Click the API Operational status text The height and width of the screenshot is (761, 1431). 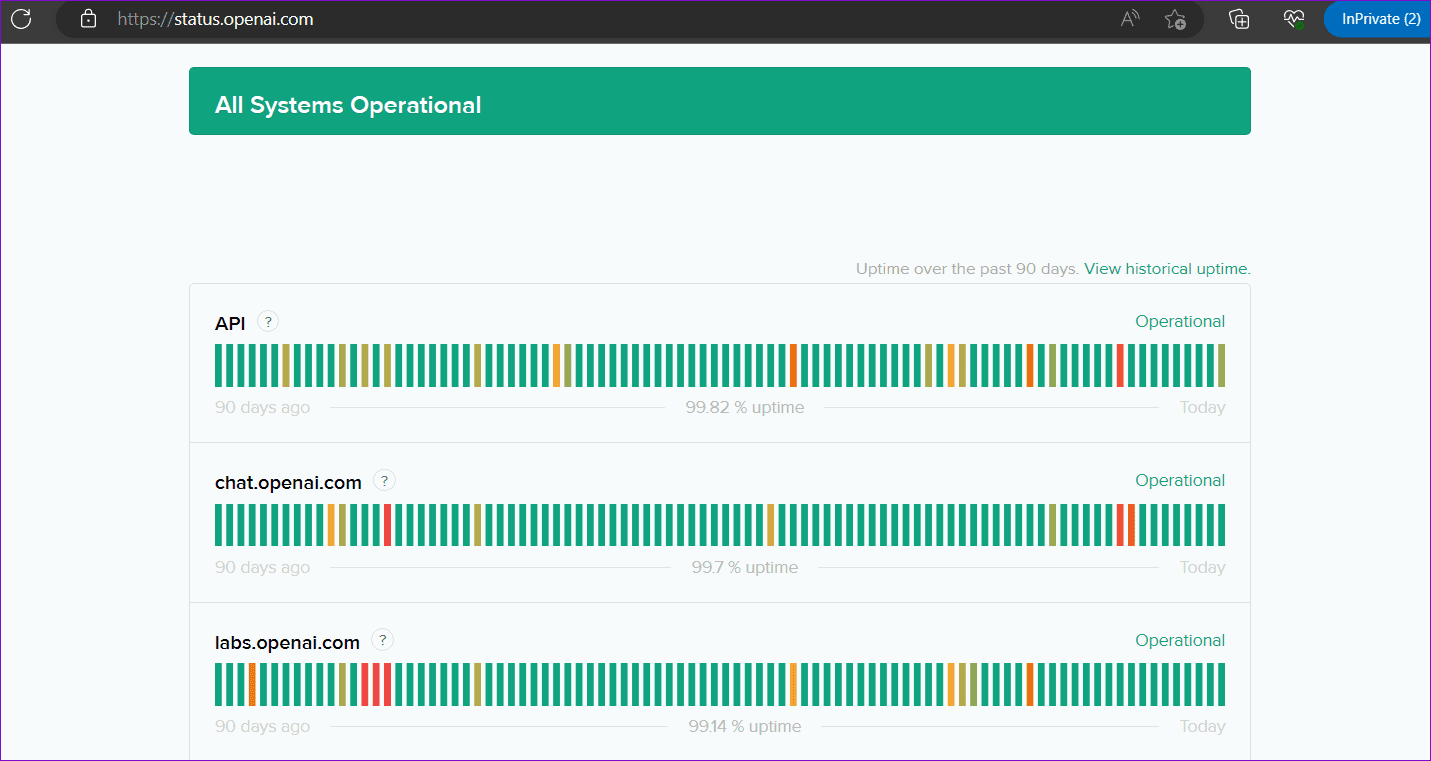click(1180, 321)
